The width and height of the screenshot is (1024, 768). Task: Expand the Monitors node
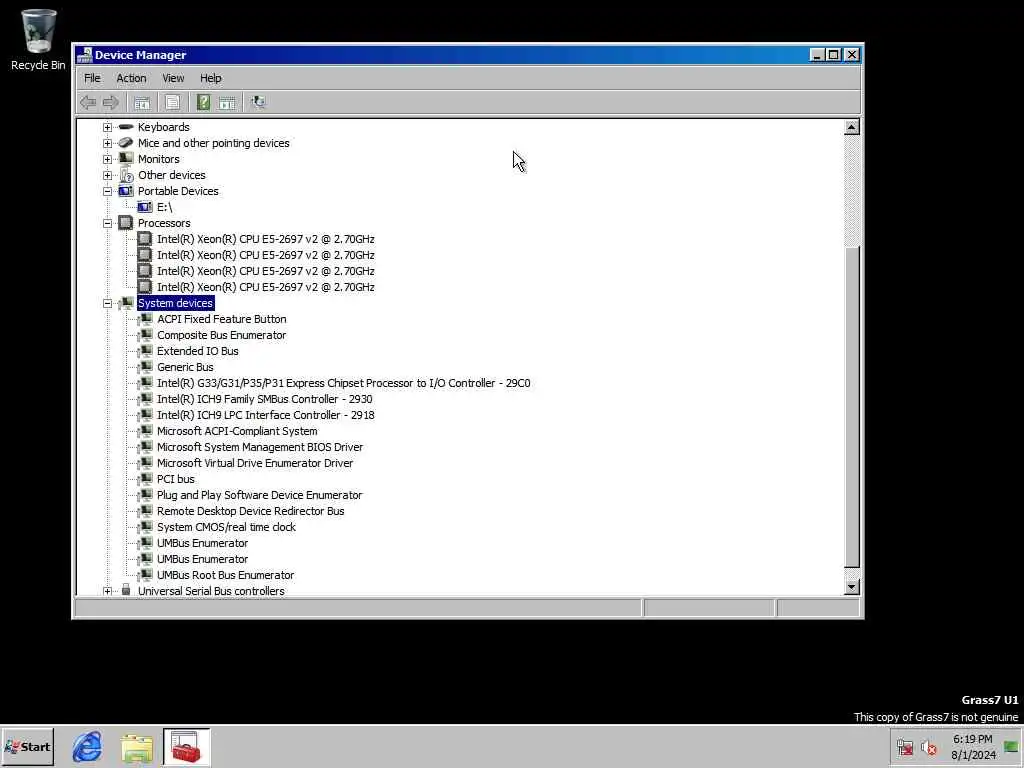click(108, 159)
